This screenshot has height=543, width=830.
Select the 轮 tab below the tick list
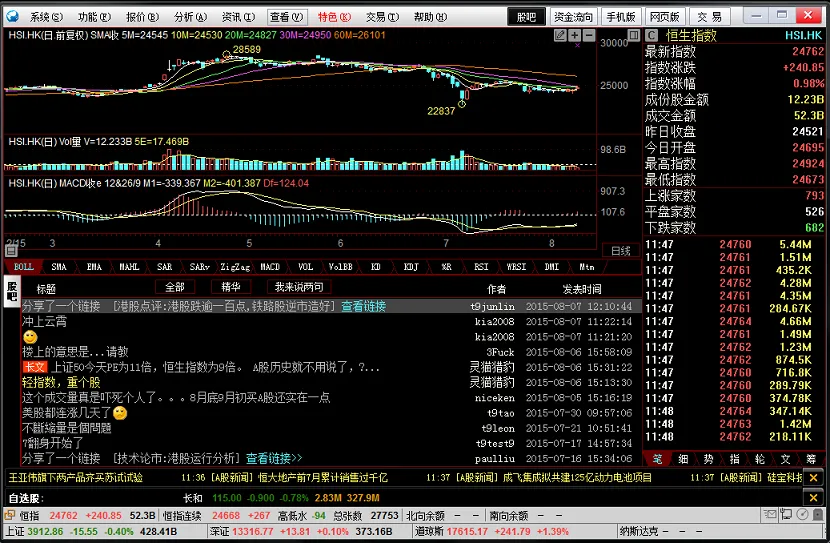[x=760, y=459]
